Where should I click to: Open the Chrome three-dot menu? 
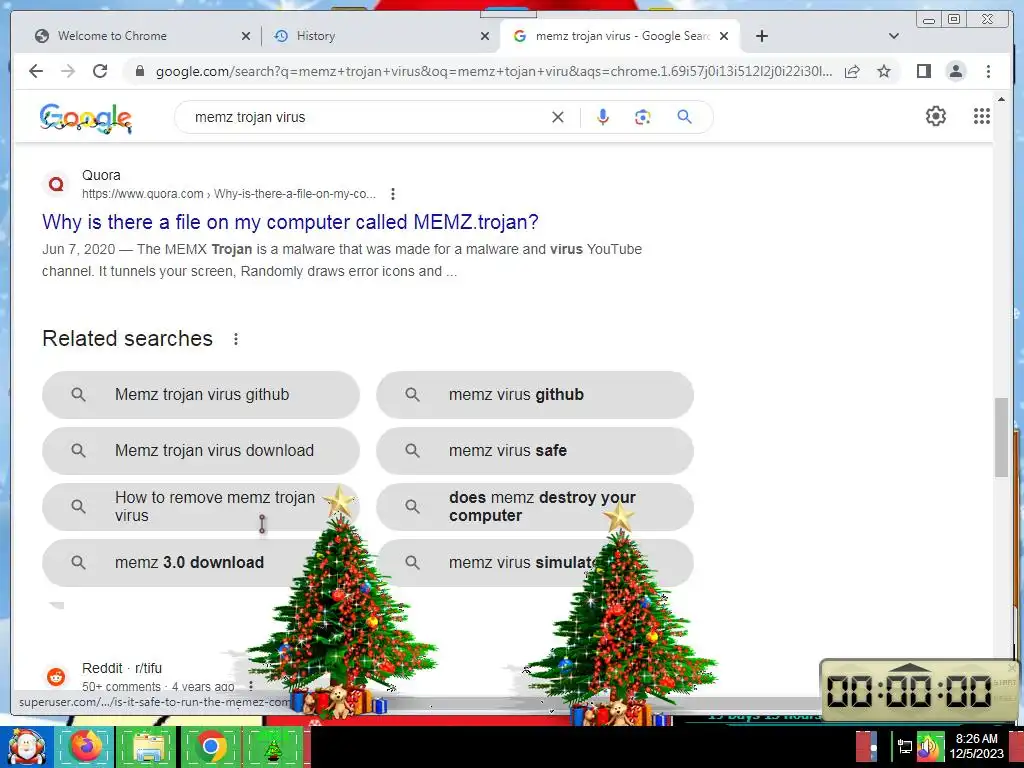tap(988, 71)
